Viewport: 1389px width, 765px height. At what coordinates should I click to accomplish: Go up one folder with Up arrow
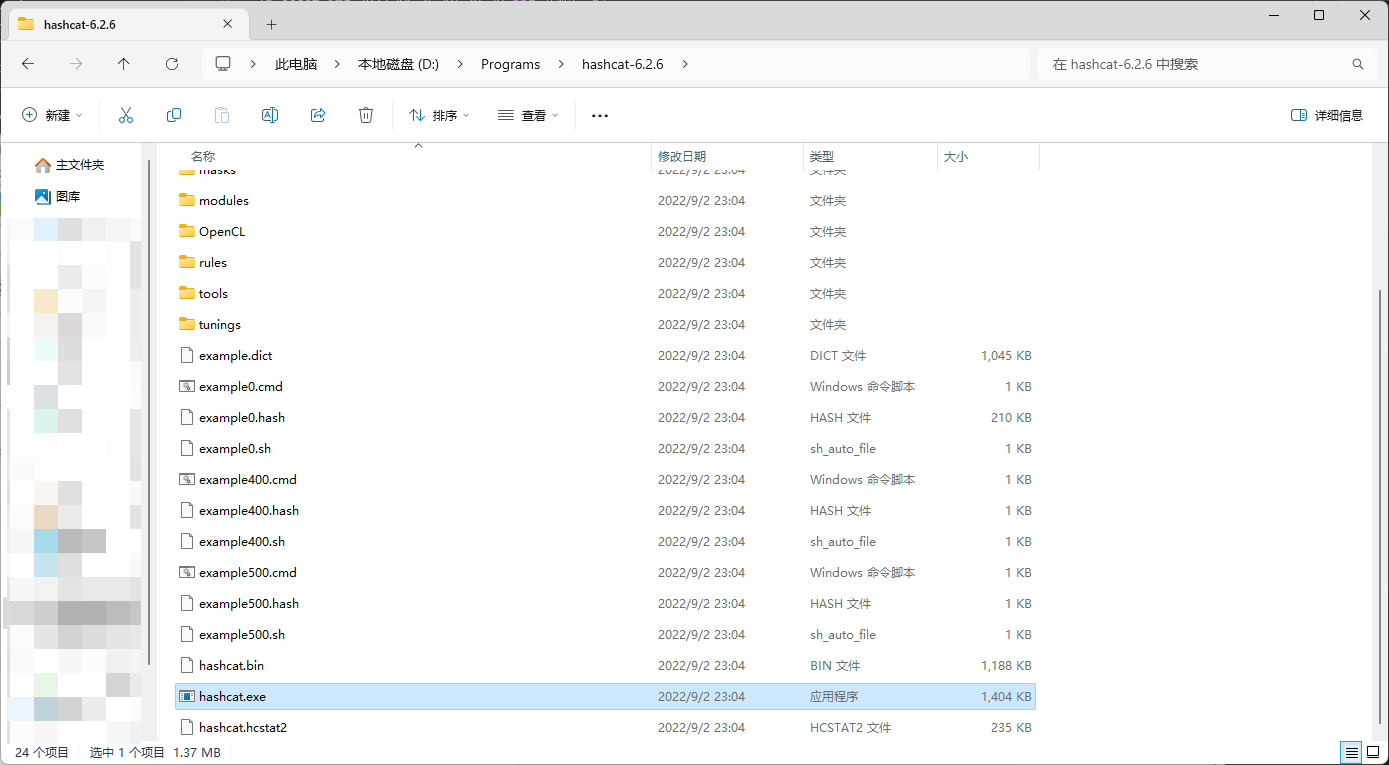[x=124, y=64]
